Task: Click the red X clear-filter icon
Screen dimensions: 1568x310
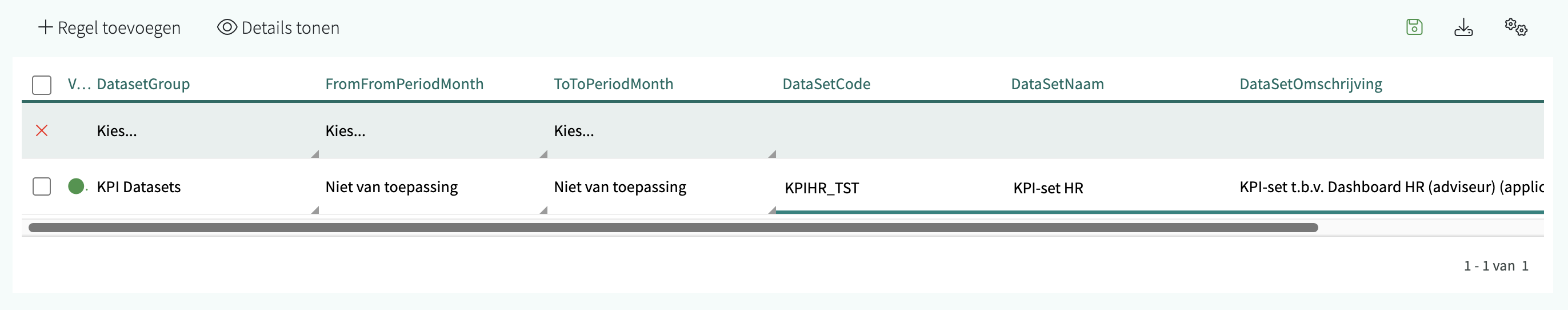Action: pos(41,130)
